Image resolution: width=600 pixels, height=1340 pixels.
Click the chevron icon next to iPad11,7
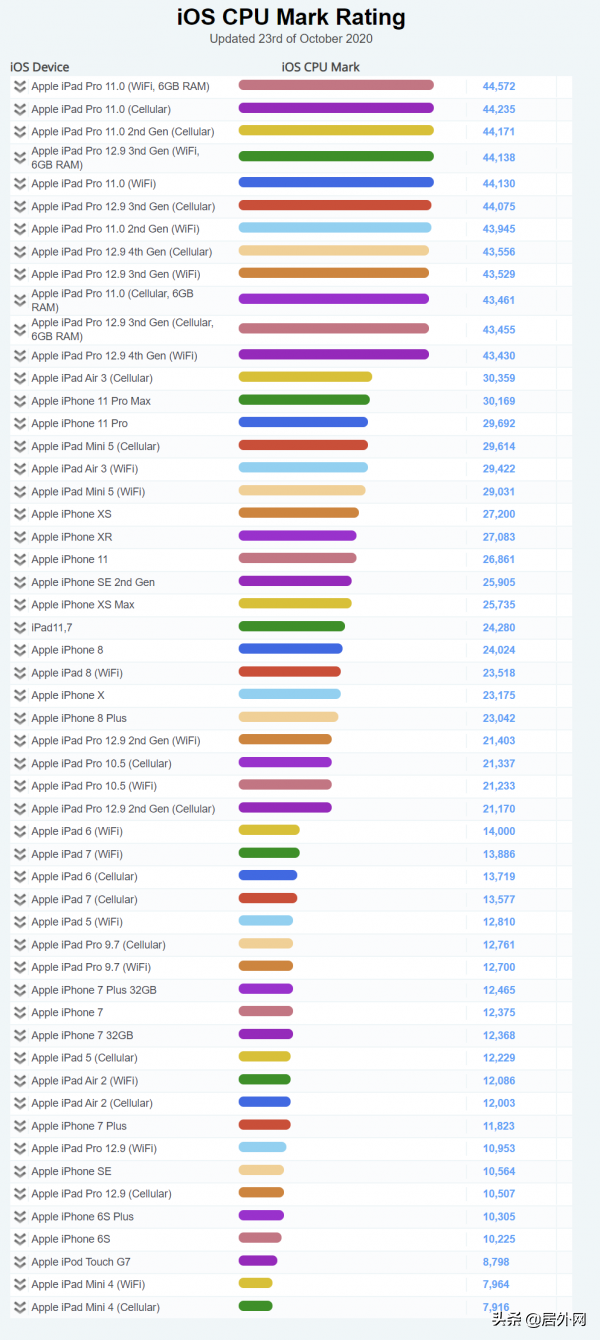pyautogui.click(x=19, y=627)
